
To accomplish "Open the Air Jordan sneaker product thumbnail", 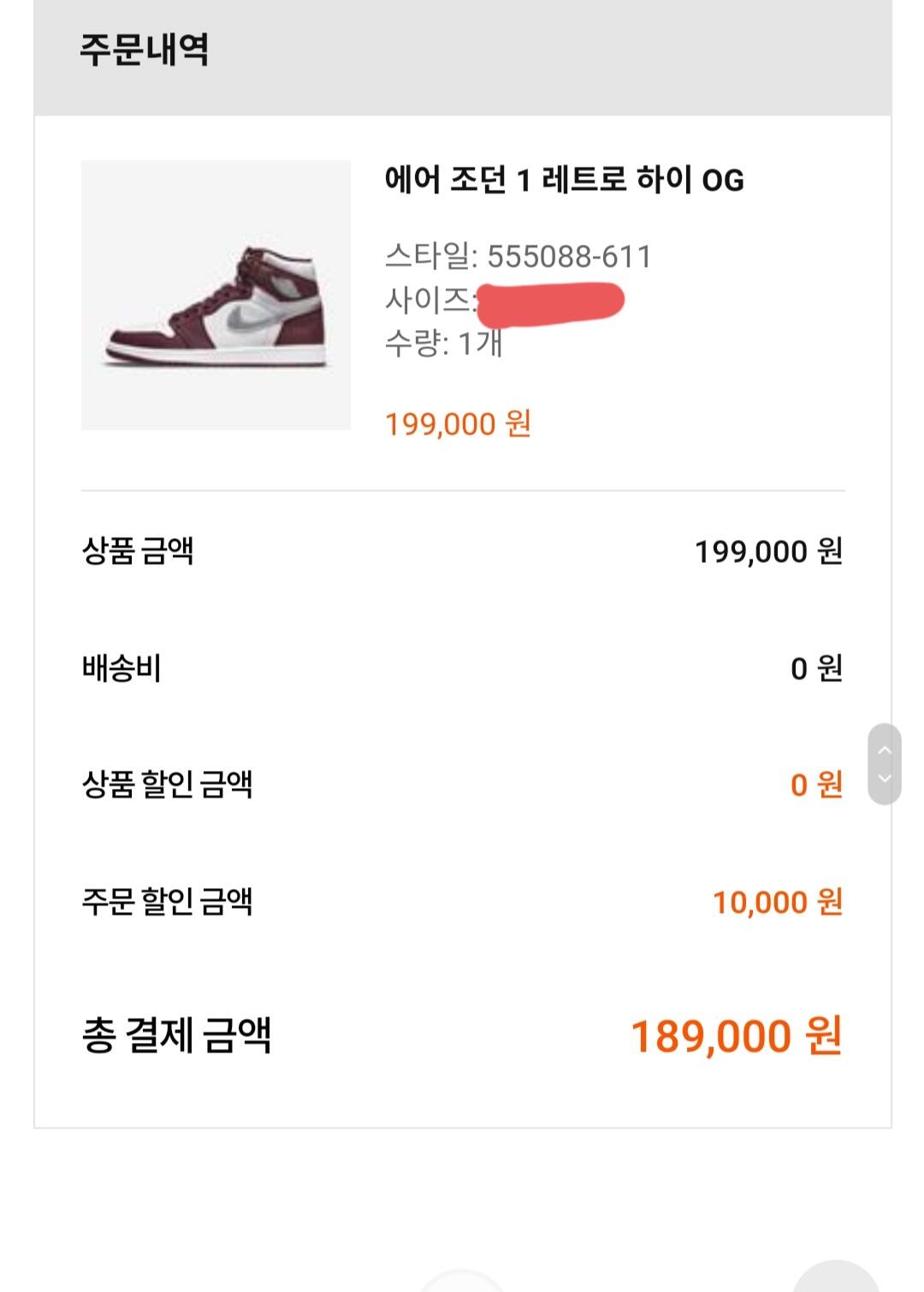I will 216,294.
